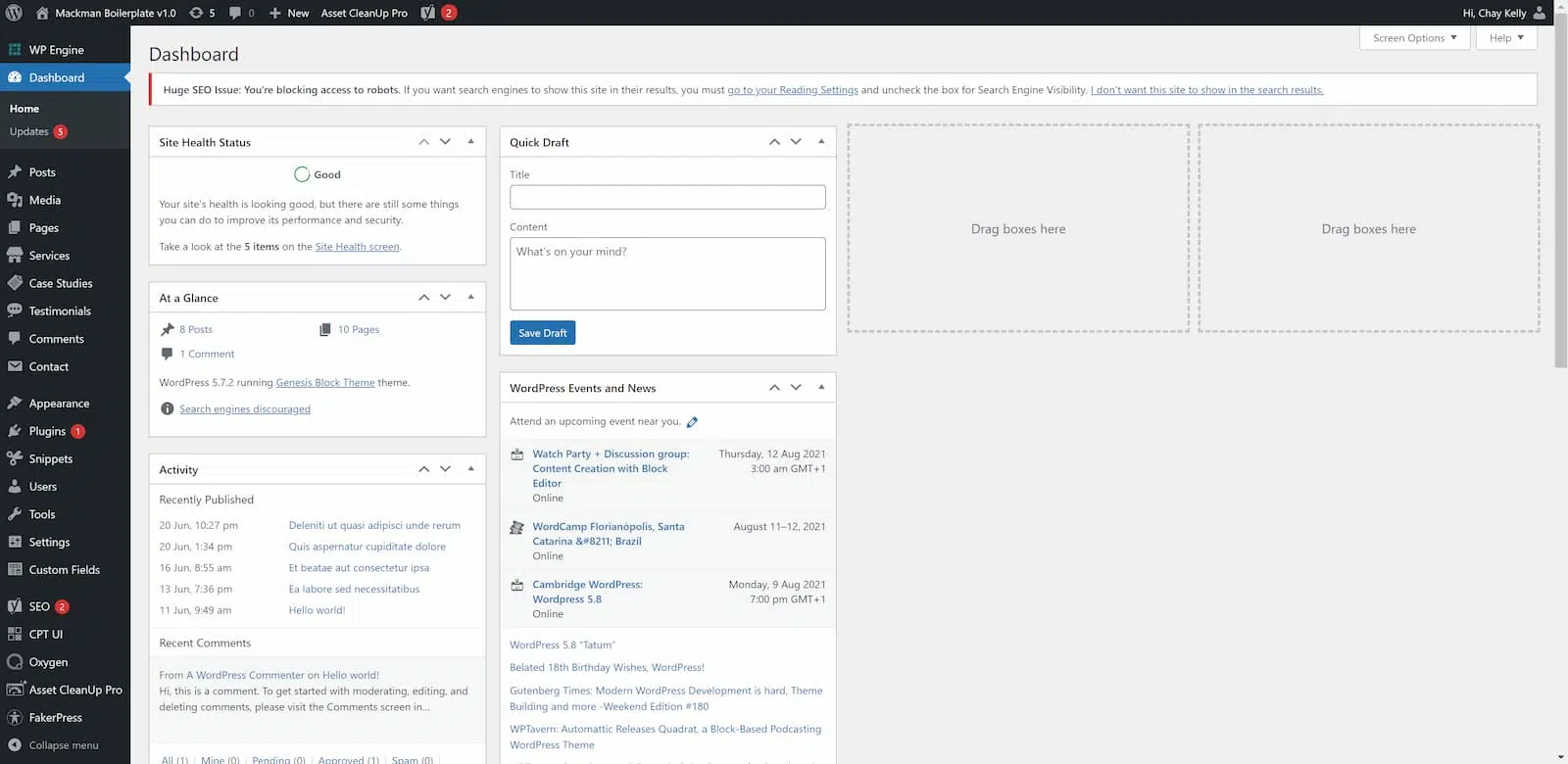Open Asset CleanUp Pro in the sidebar
Screen dimensions: 1568x764
point(65,690)
